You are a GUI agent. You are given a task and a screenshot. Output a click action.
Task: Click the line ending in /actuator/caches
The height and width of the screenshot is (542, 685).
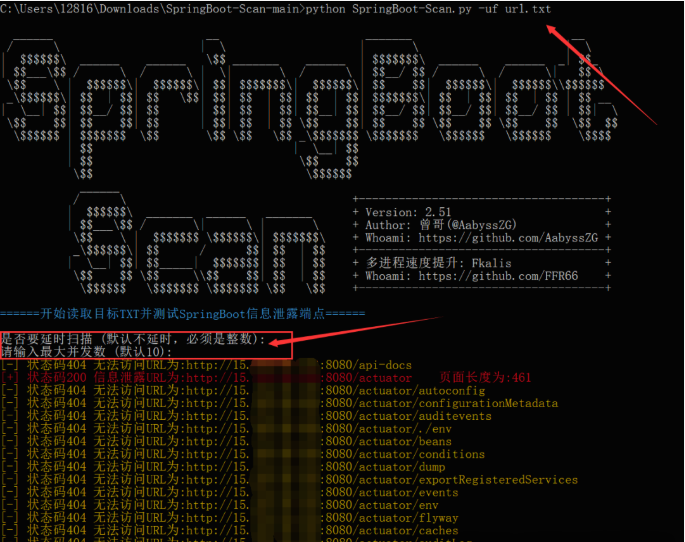point(229,530)
